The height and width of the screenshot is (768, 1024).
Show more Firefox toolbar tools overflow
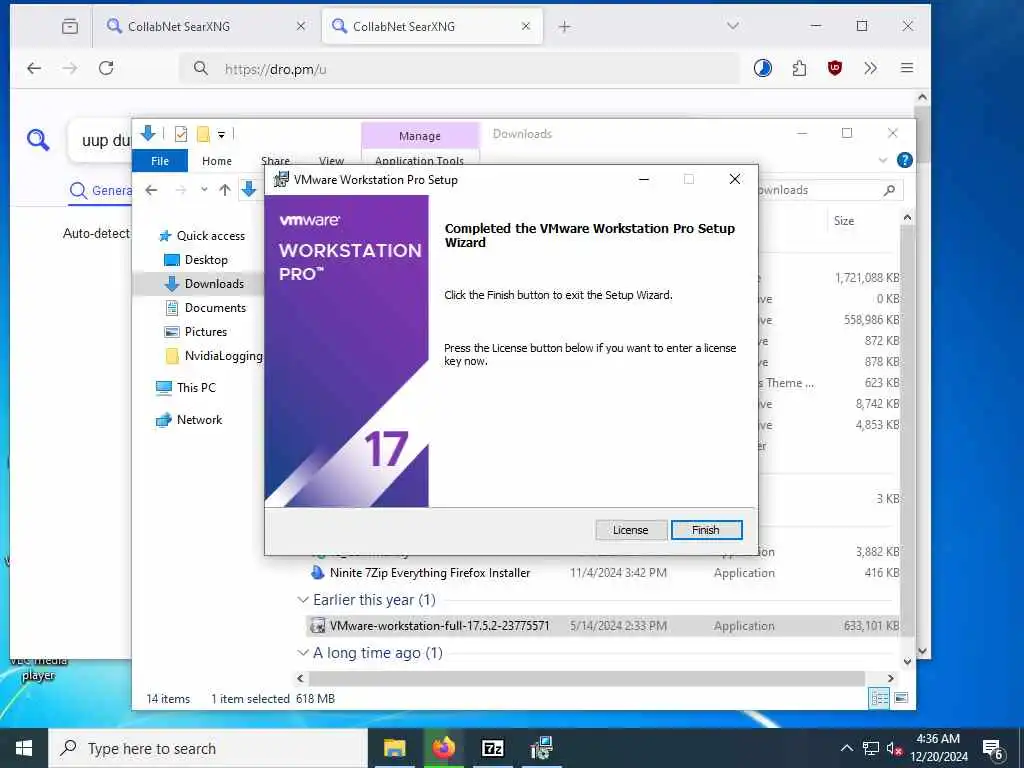(x=871, y=68)
